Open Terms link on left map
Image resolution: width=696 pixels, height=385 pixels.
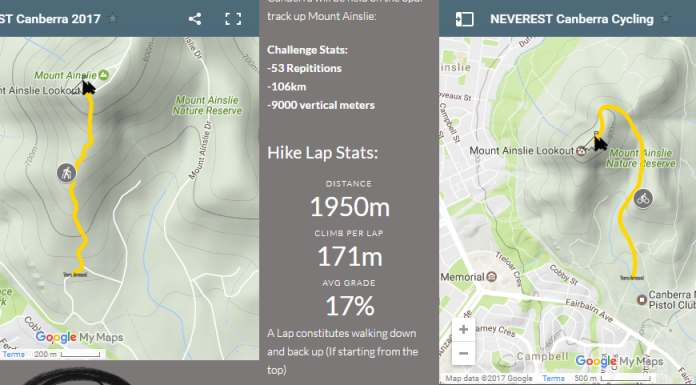13,354
